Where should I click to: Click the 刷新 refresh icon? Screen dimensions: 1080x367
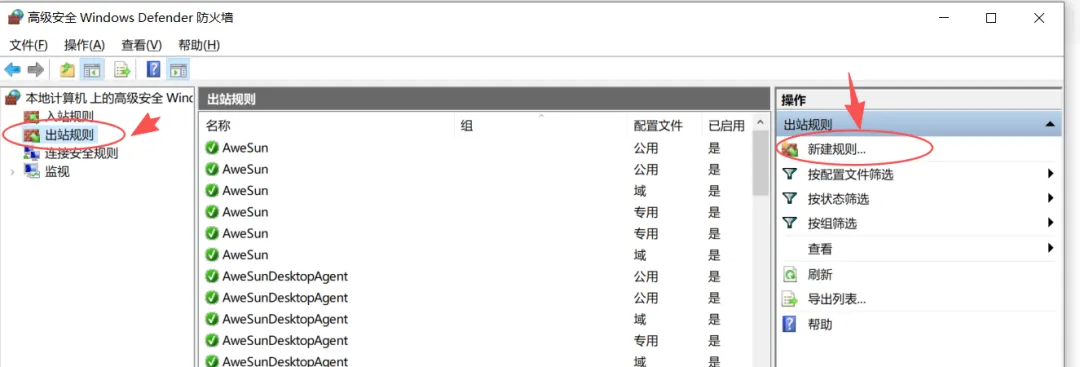point(790,275)
